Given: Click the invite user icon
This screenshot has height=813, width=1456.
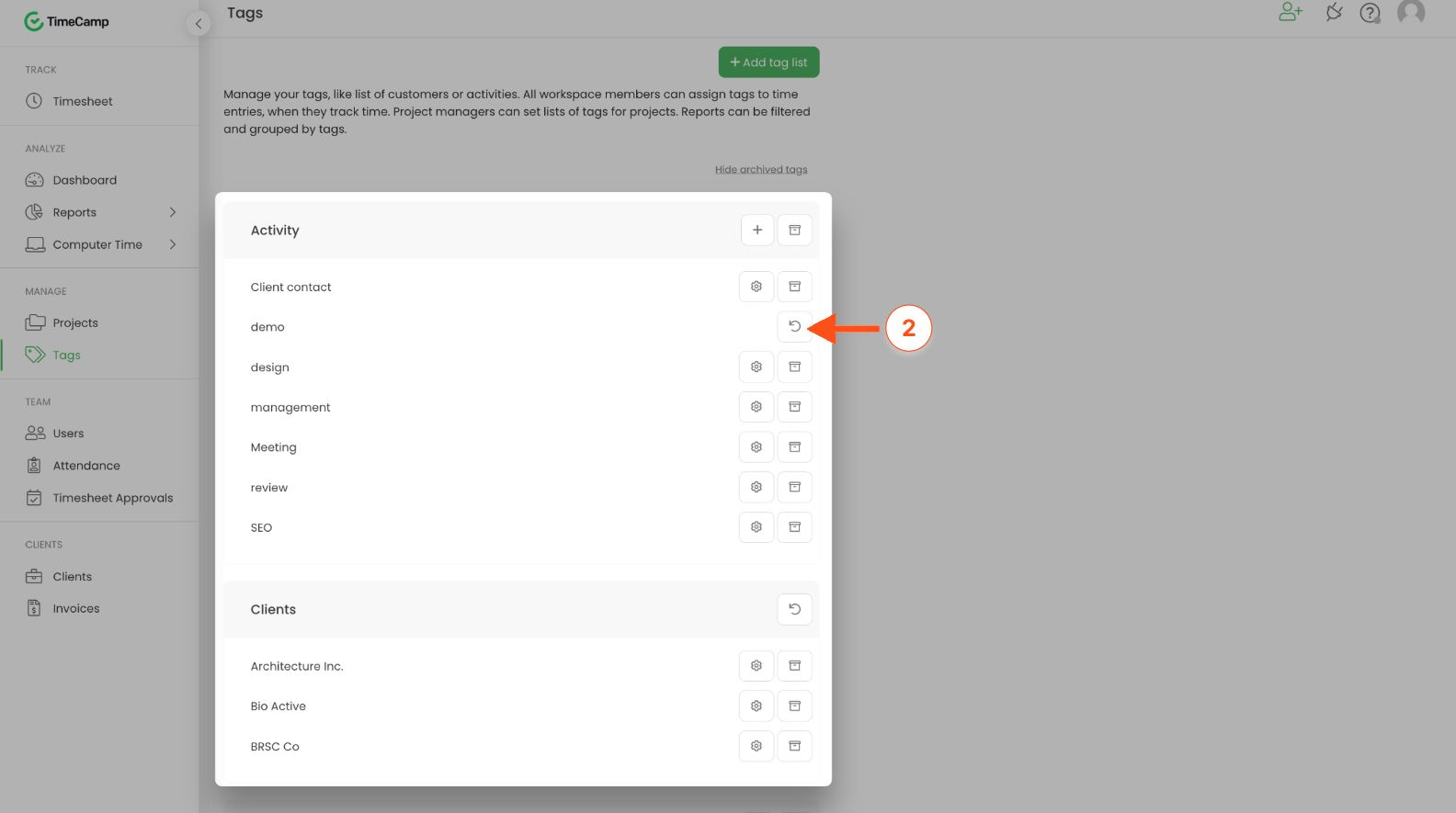Looking at the screenshot, I should click(x=1291, y=12).
